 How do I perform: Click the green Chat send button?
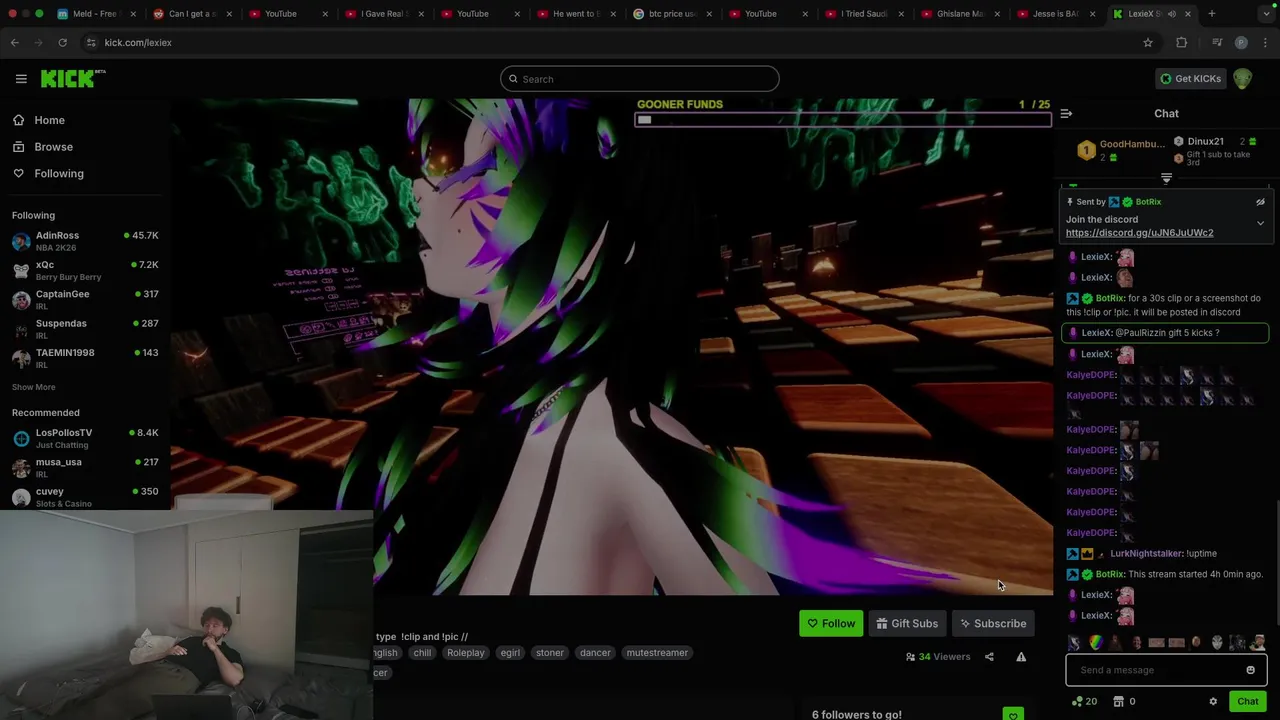[x=1247, y=702]
